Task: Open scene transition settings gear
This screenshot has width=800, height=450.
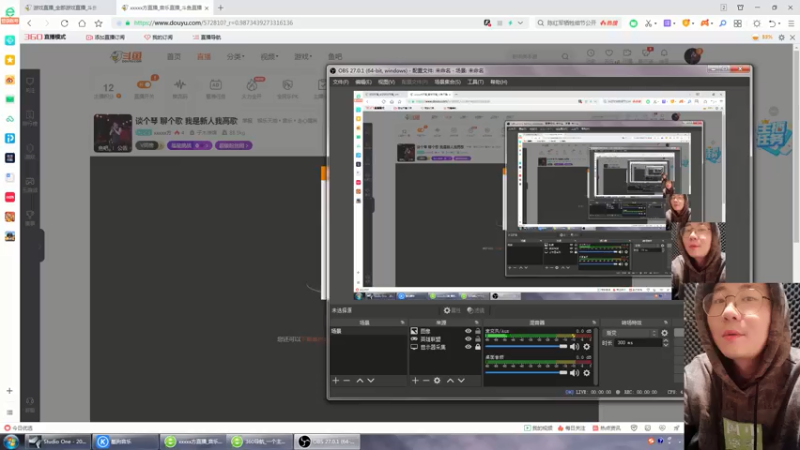Action: click(664, 333)
